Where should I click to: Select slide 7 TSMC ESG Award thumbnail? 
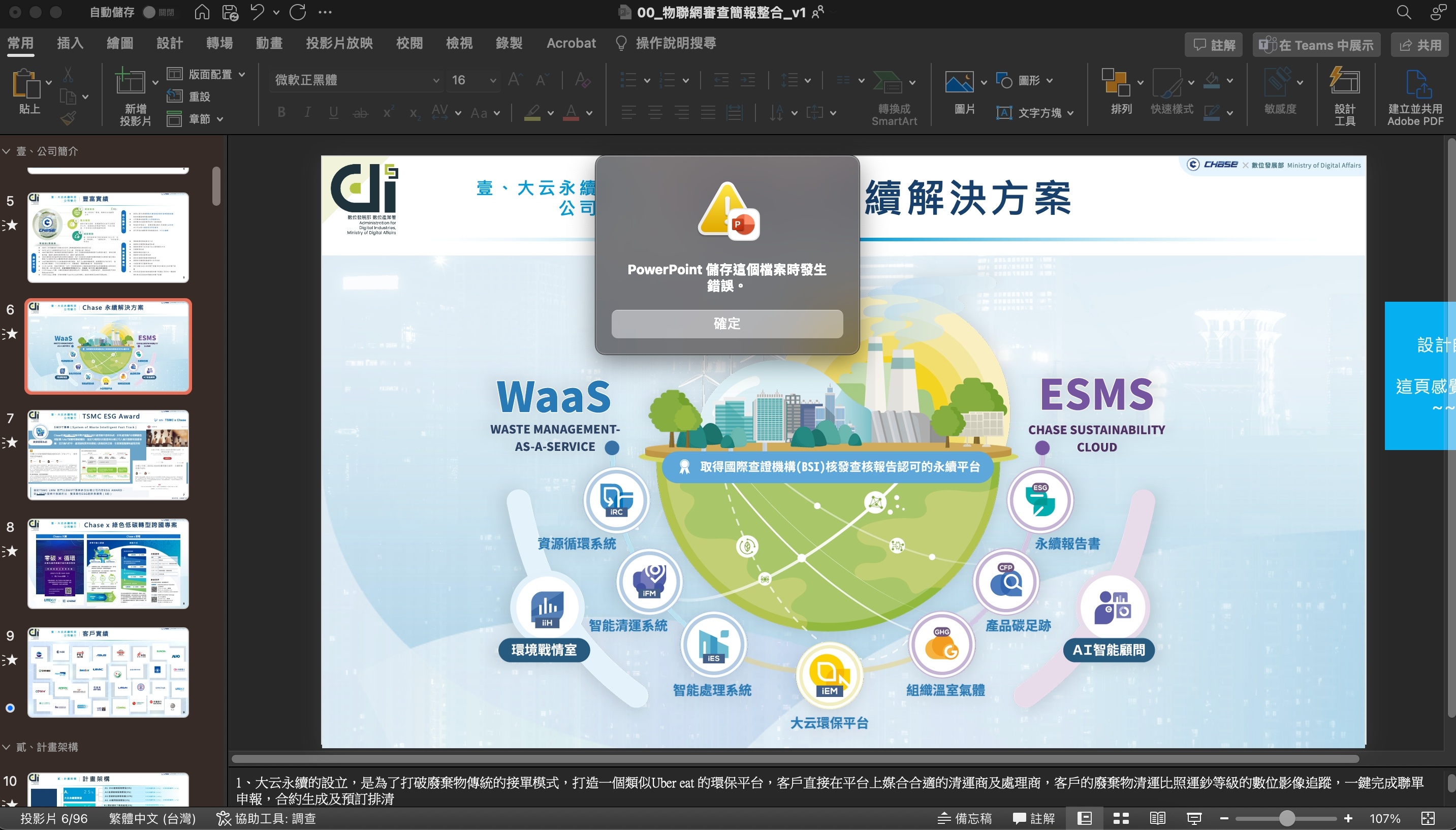[x=108, y=455]
